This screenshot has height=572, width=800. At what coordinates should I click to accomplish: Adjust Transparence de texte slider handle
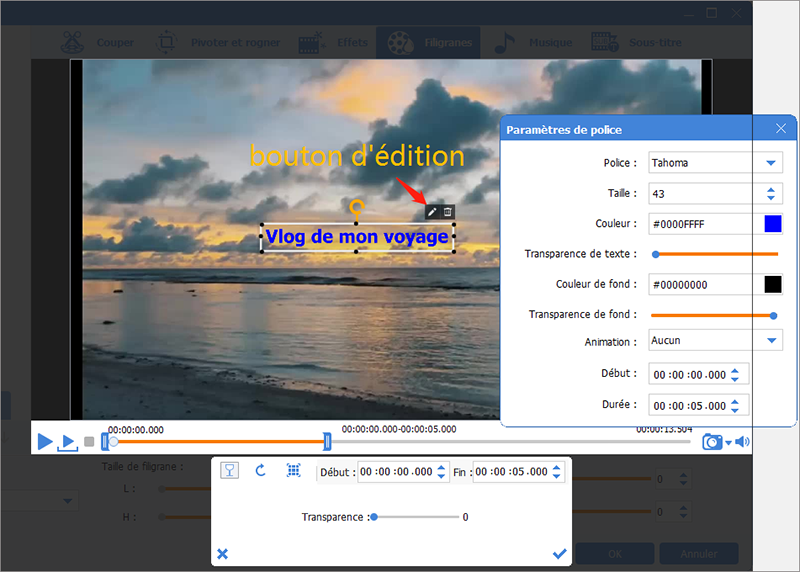click(x=656, y=254)
